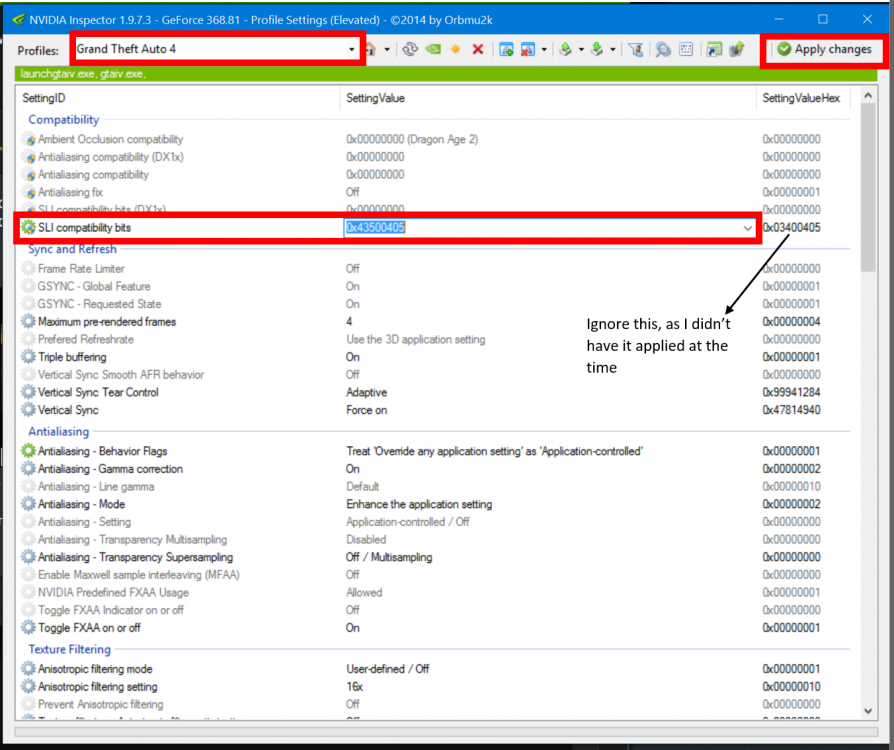Image resolution: width=894 pixels, height=750 pixels.
Task: Open the dropdown arrow beside the home icon
Action: pos(387,50)
